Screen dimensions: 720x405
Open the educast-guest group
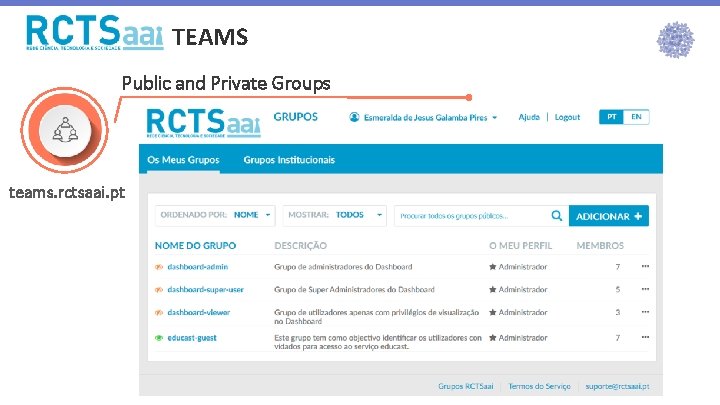coord(191,338)
